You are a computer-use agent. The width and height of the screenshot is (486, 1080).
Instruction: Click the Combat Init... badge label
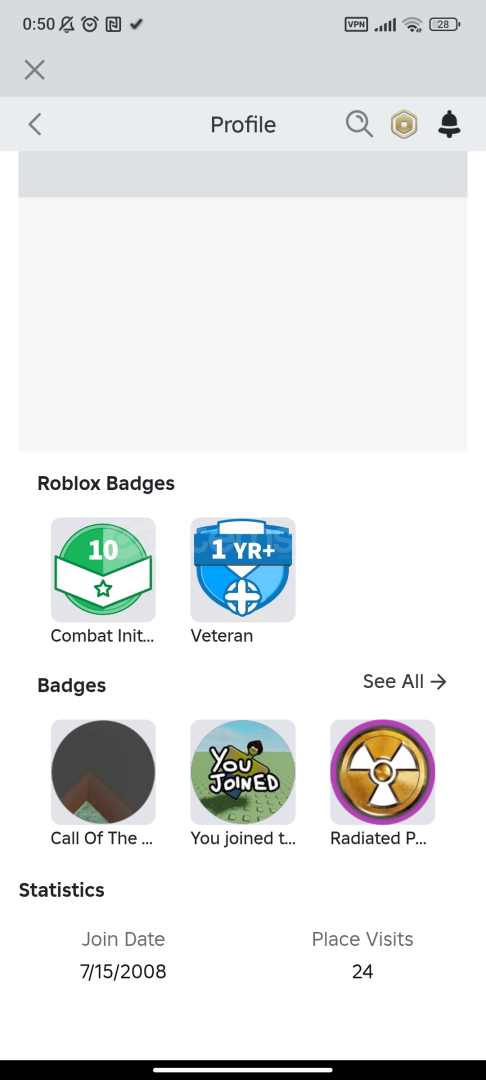(103, 636)
